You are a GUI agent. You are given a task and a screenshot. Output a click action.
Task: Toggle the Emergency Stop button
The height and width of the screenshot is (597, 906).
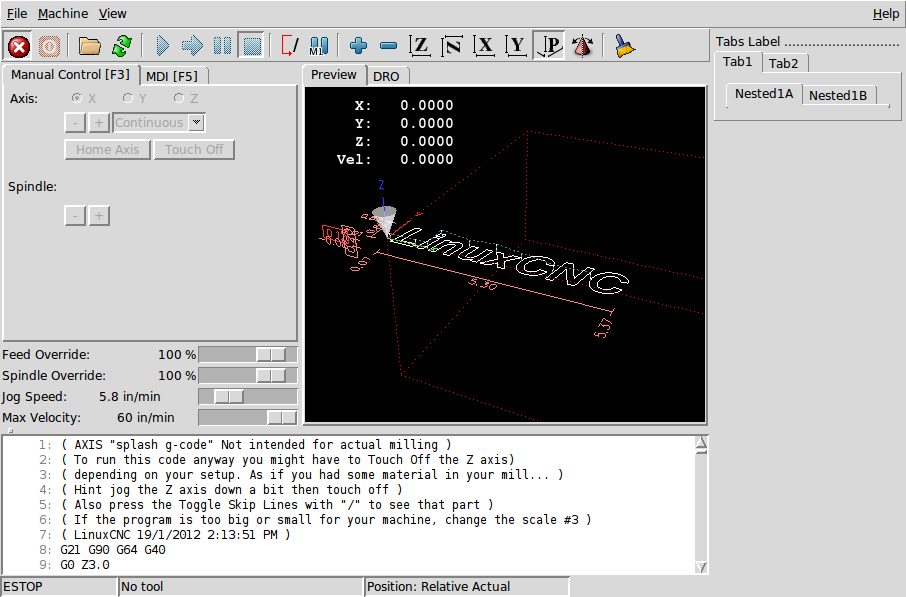click(x=18, y=46)
